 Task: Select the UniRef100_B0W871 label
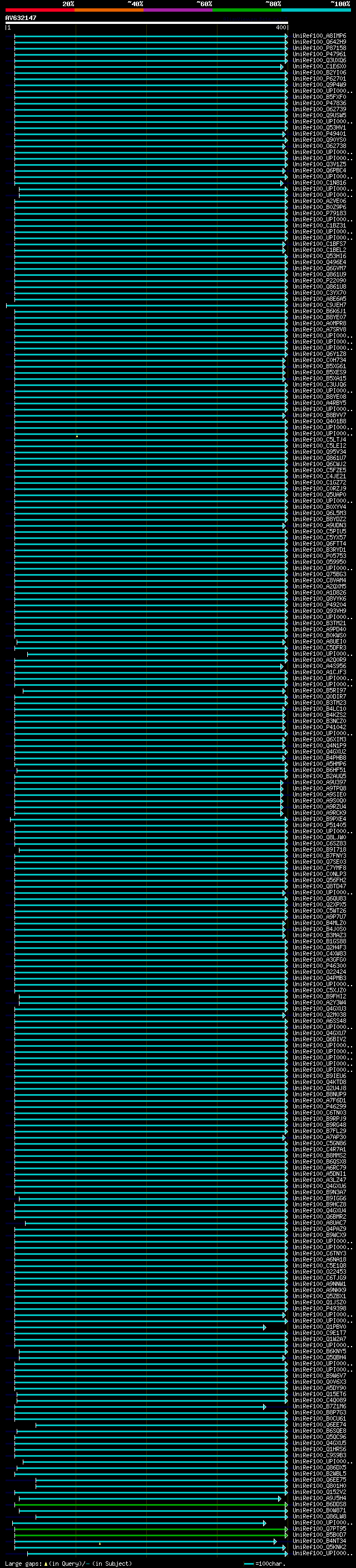(x=319, y=1510)
